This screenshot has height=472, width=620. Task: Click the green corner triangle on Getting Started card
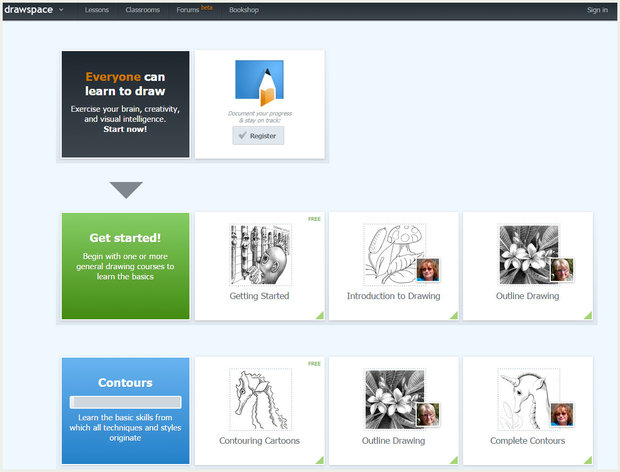click(319, 316)
